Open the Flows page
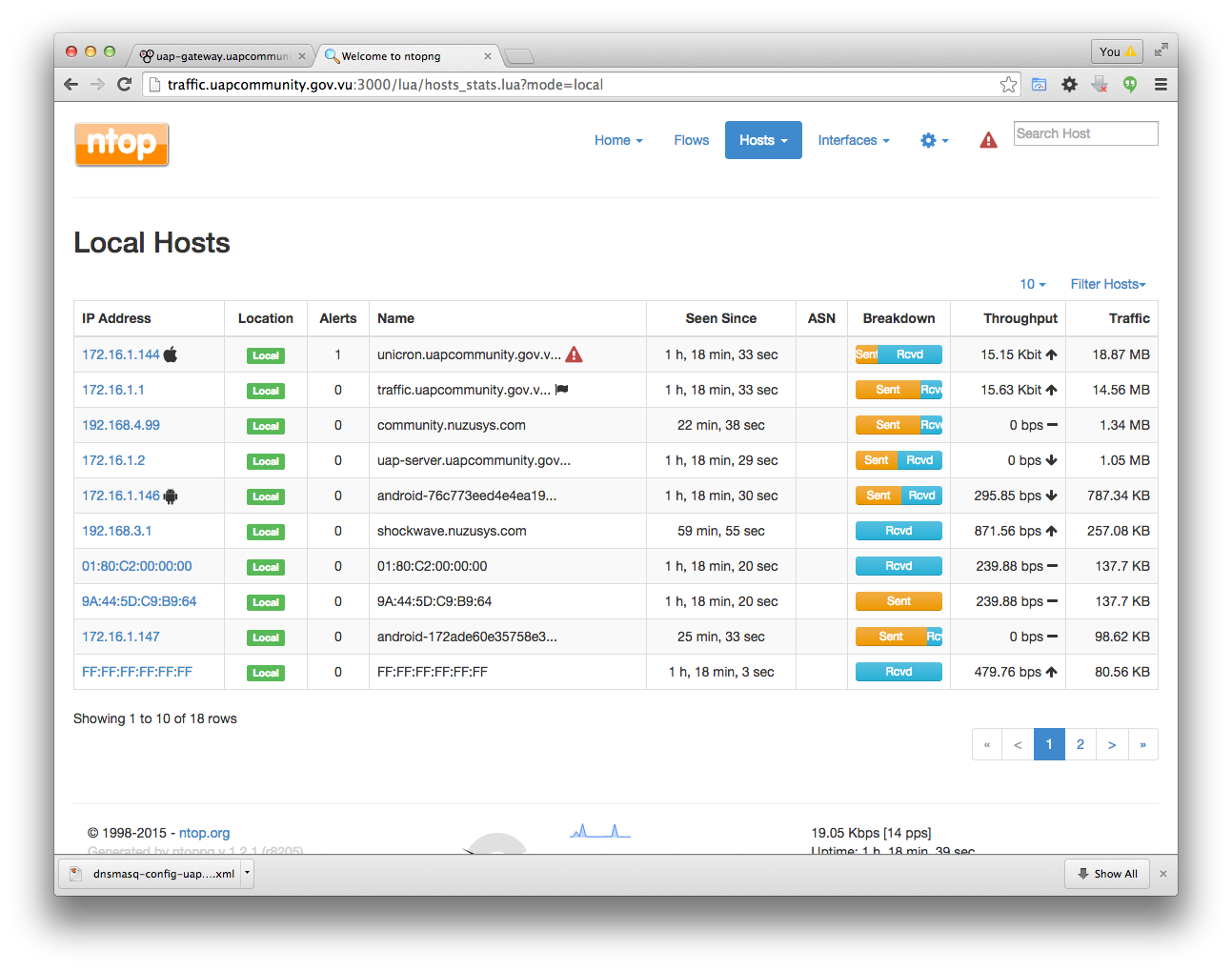1232x971 pixels. (x=691, y=140)
